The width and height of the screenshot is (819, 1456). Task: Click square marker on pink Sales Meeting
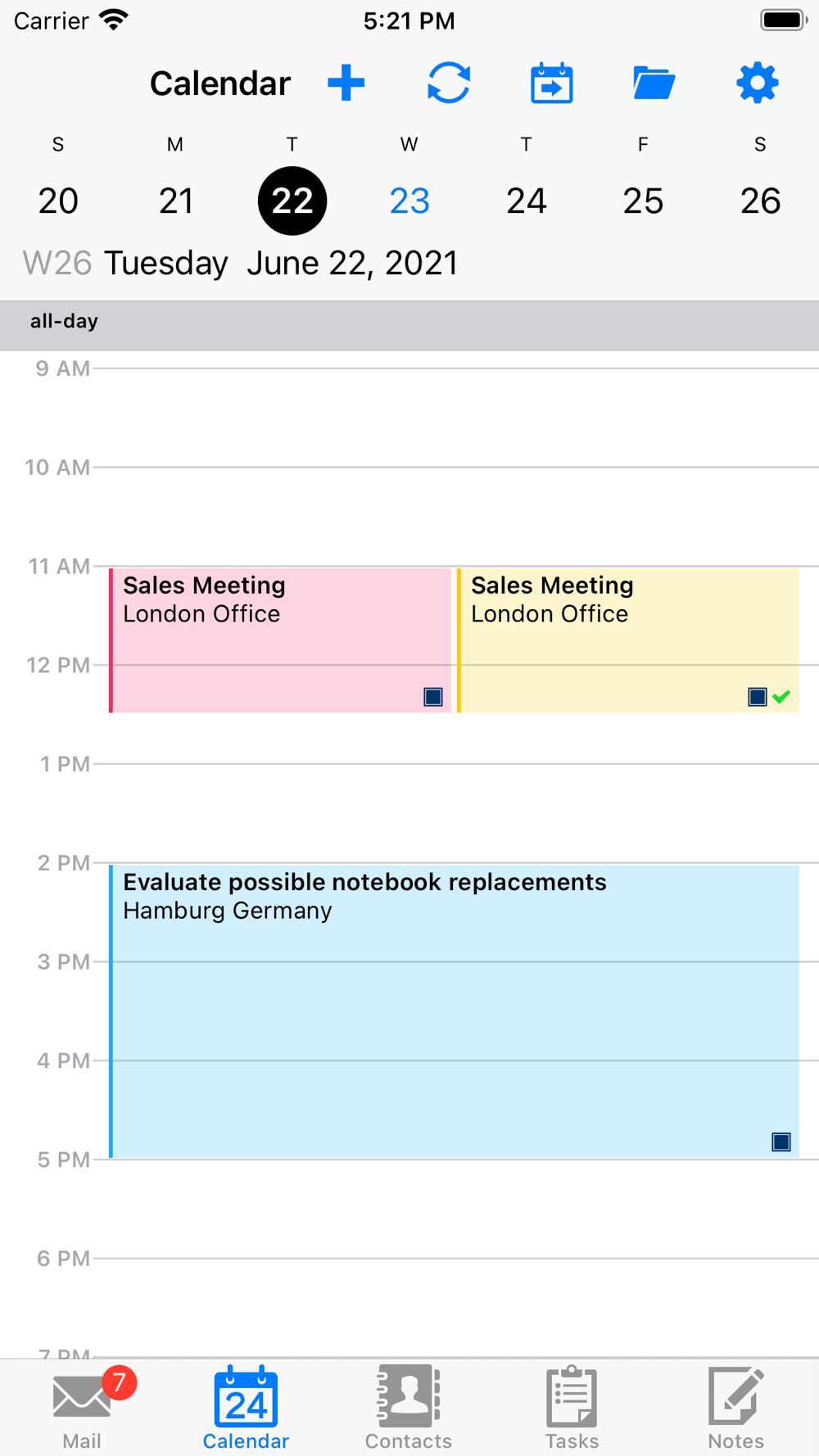coord(433,697)
